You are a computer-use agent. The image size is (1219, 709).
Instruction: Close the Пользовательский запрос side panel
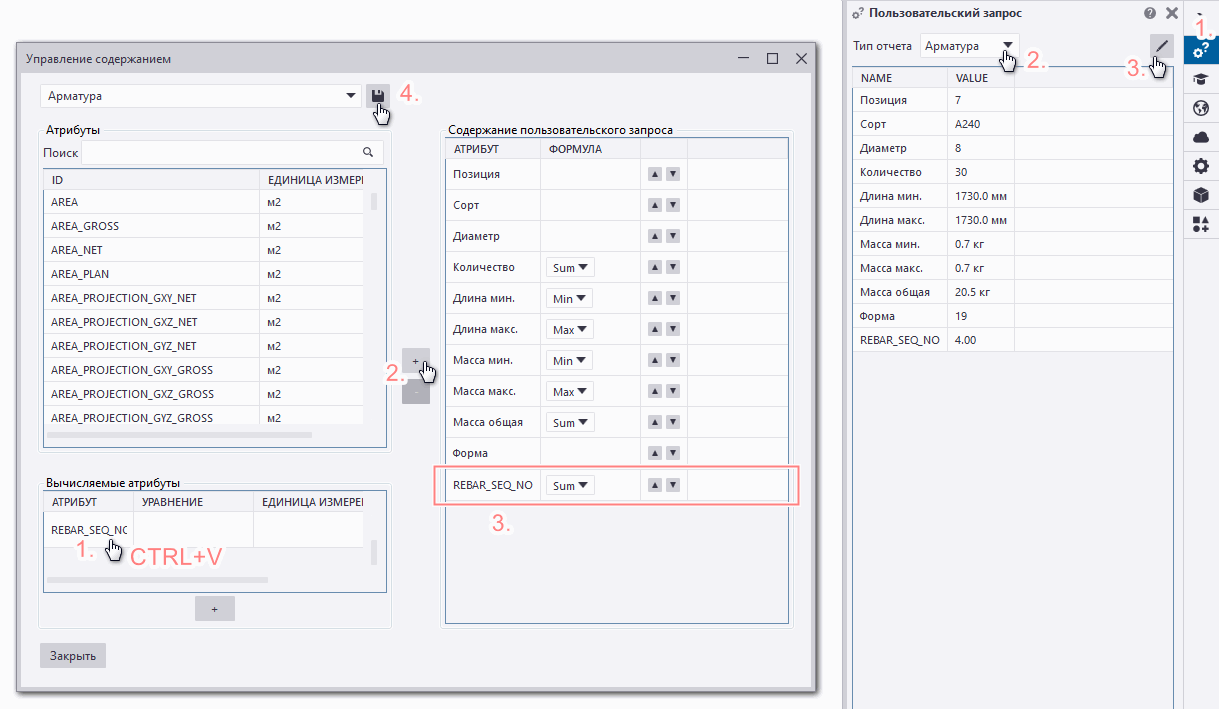[1172, 13]
